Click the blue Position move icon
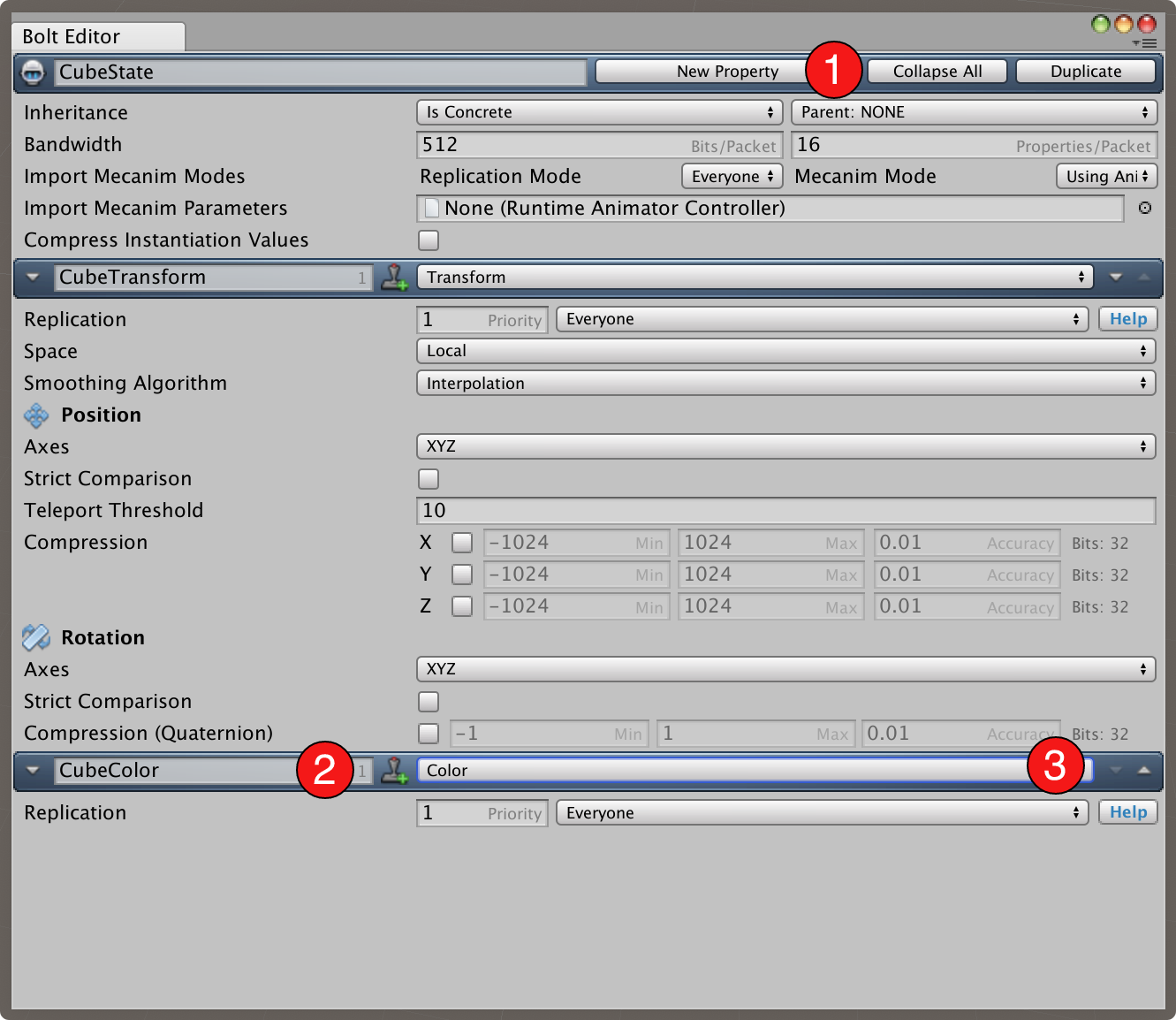 36,415
